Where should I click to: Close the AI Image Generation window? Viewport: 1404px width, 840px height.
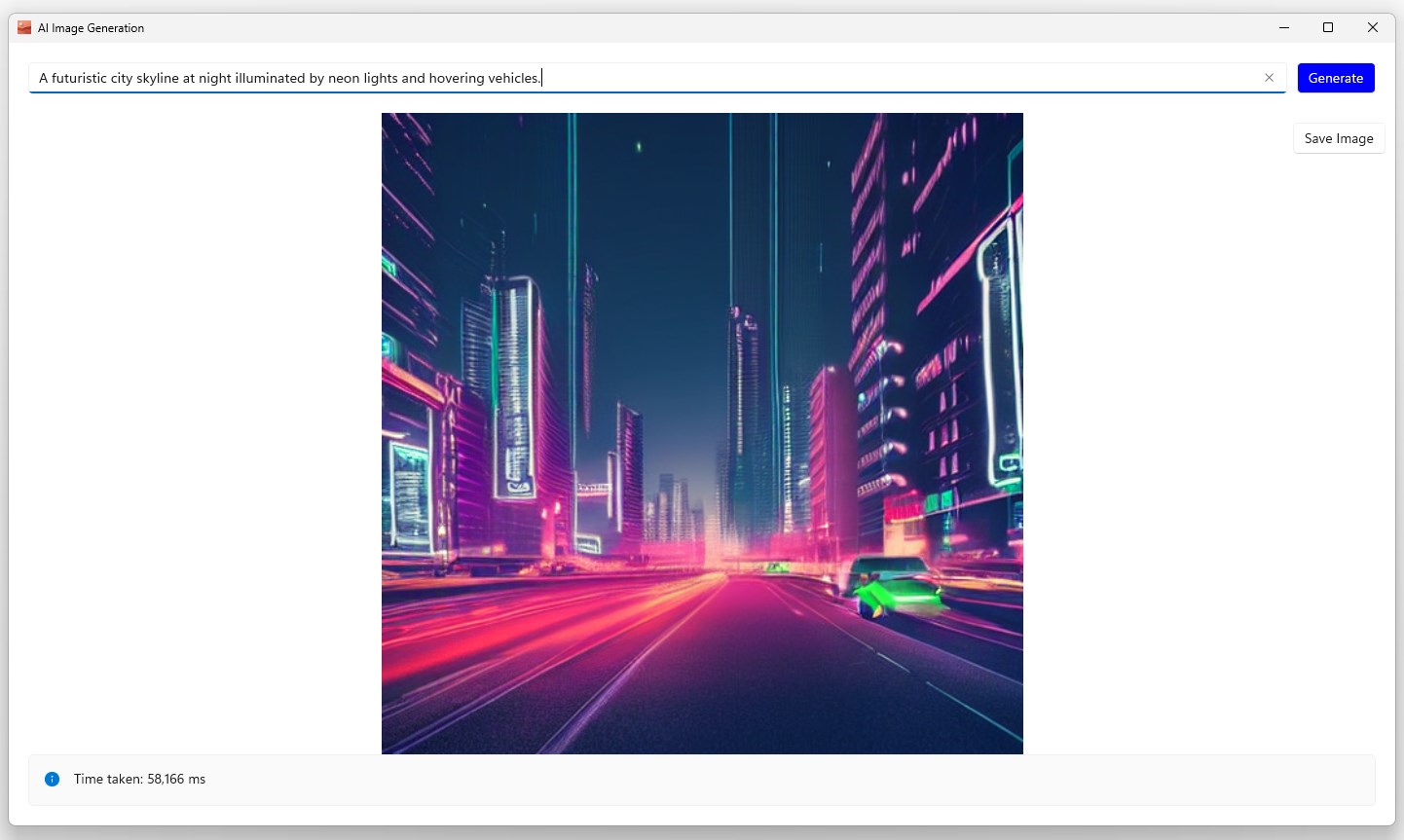pyautogui.click(x=1373, y=27)
